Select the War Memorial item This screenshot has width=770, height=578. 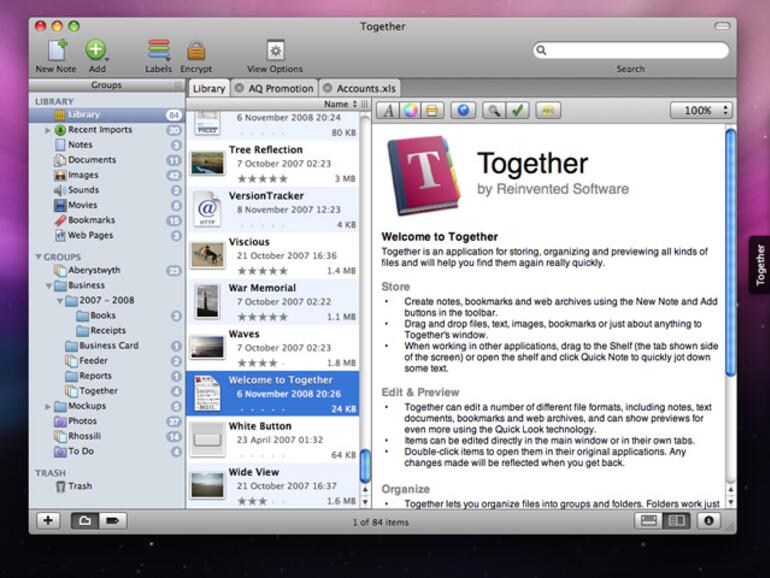(x=273, y=302)
